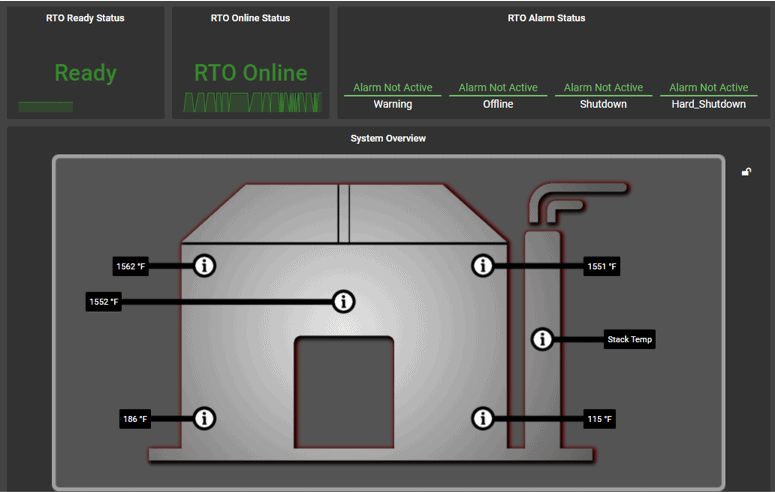This screenshot has height=492, width=775.
Task: Select the 1562 °F temperature label
Action: click(x=130, y=267)
